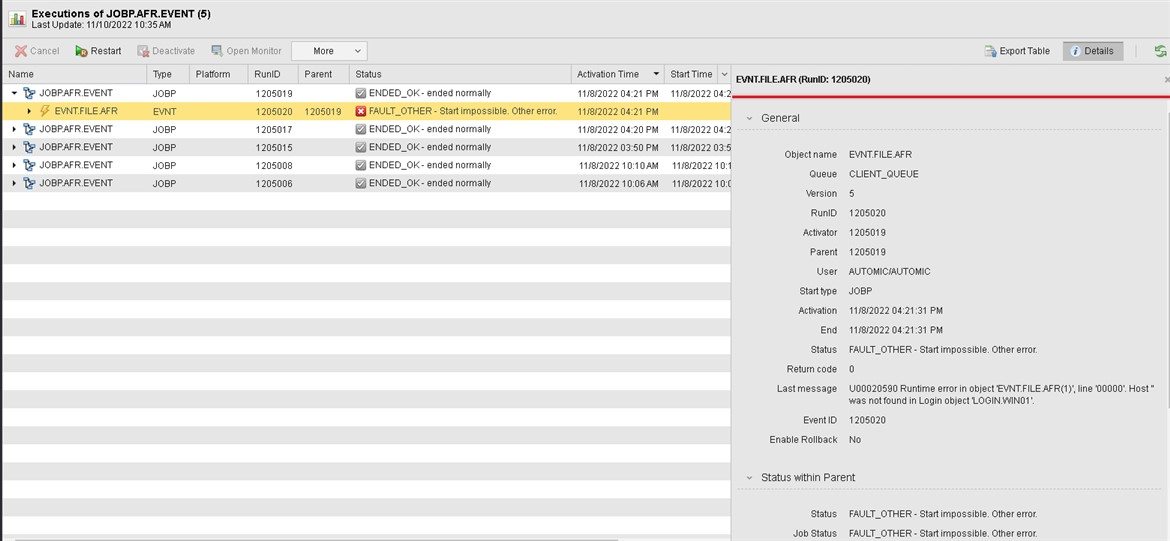Open the column chooser arrow after Start Time
This screenshot has height=541, width=1170.
click(724, 74)
